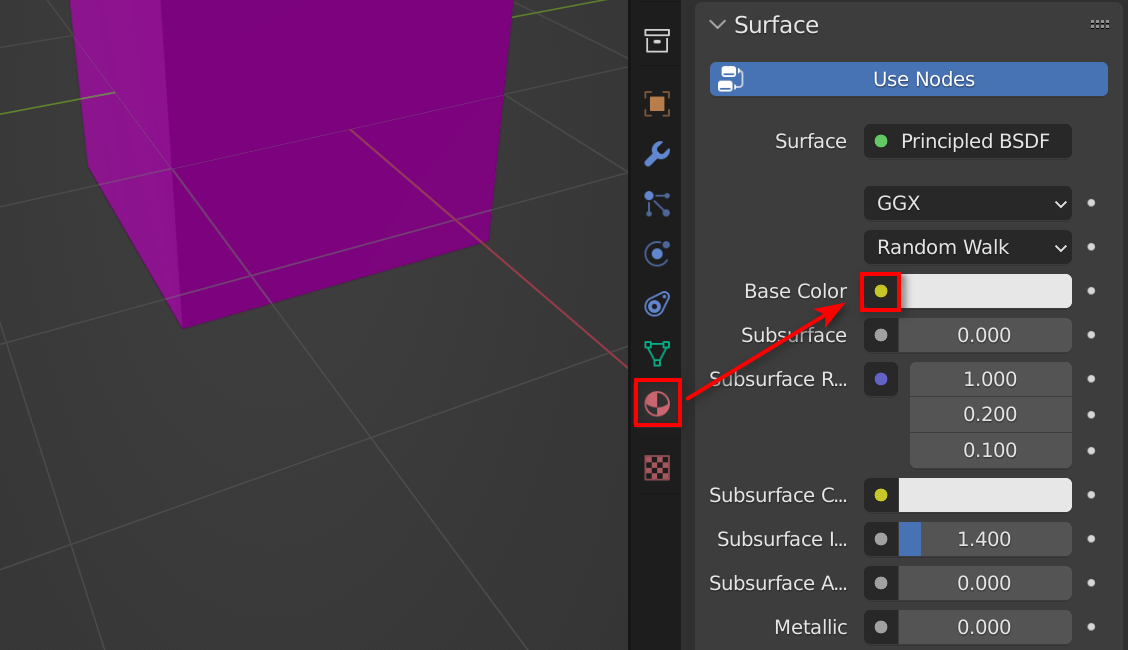Open the GGX distribution dropdown

(x=968, y=203)
